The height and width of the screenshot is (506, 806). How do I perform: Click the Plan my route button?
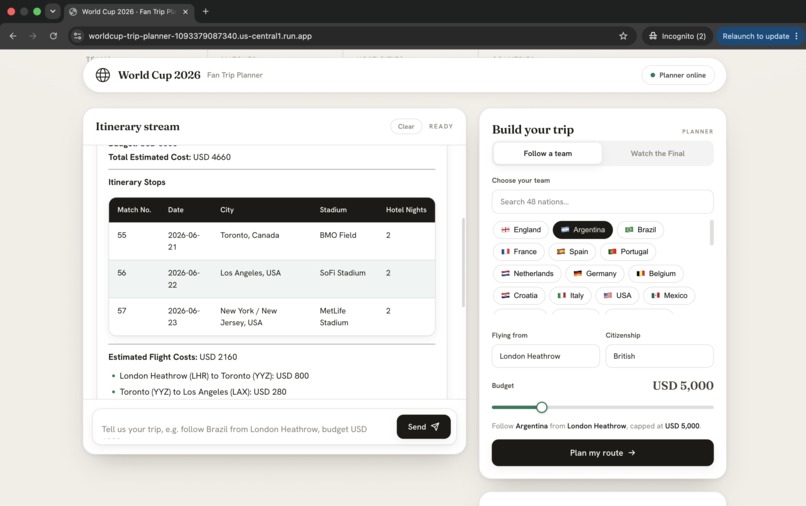click(602, 453)
